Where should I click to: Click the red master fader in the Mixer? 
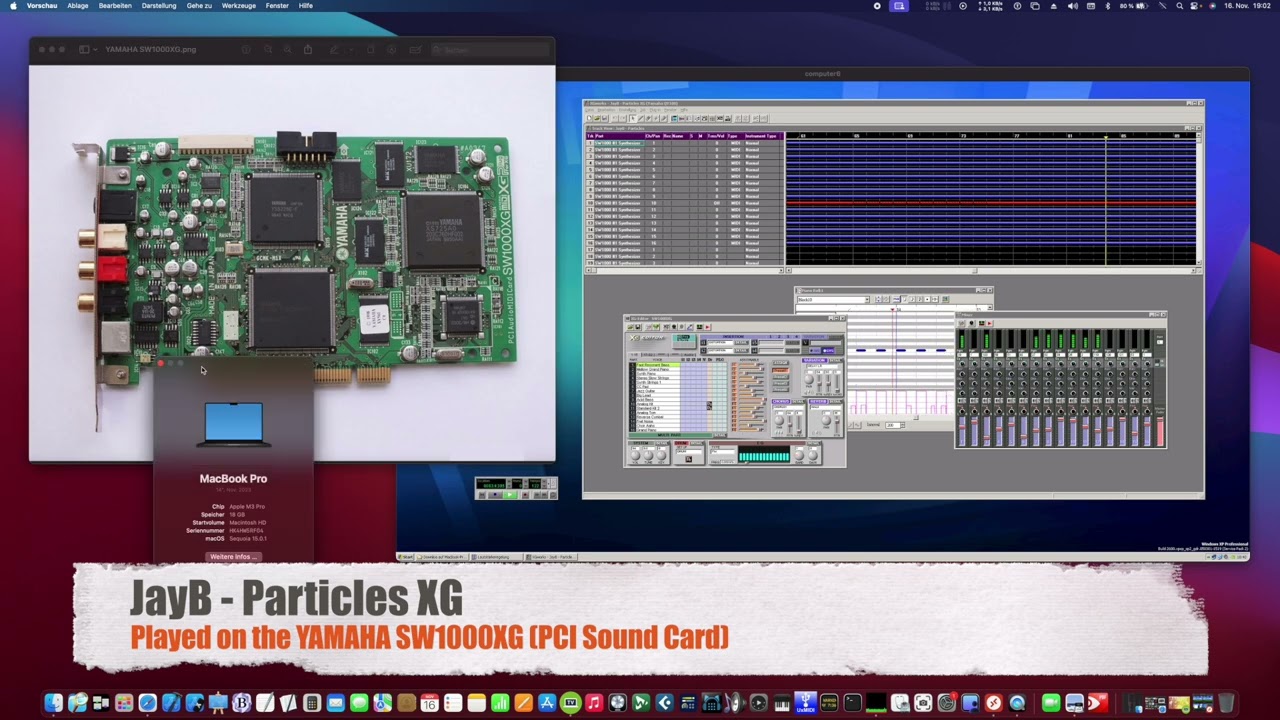1160,430
